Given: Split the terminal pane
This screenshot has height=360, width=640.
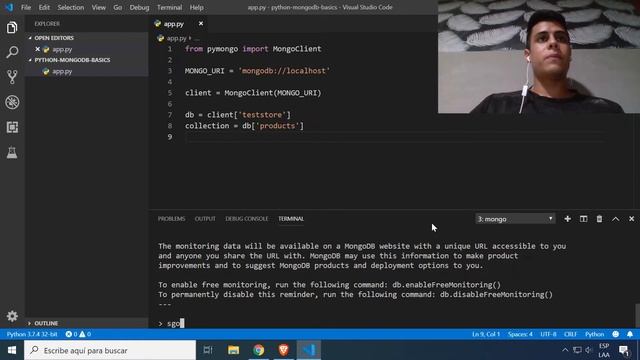Looking at the screenshot, I should point(583,219).
